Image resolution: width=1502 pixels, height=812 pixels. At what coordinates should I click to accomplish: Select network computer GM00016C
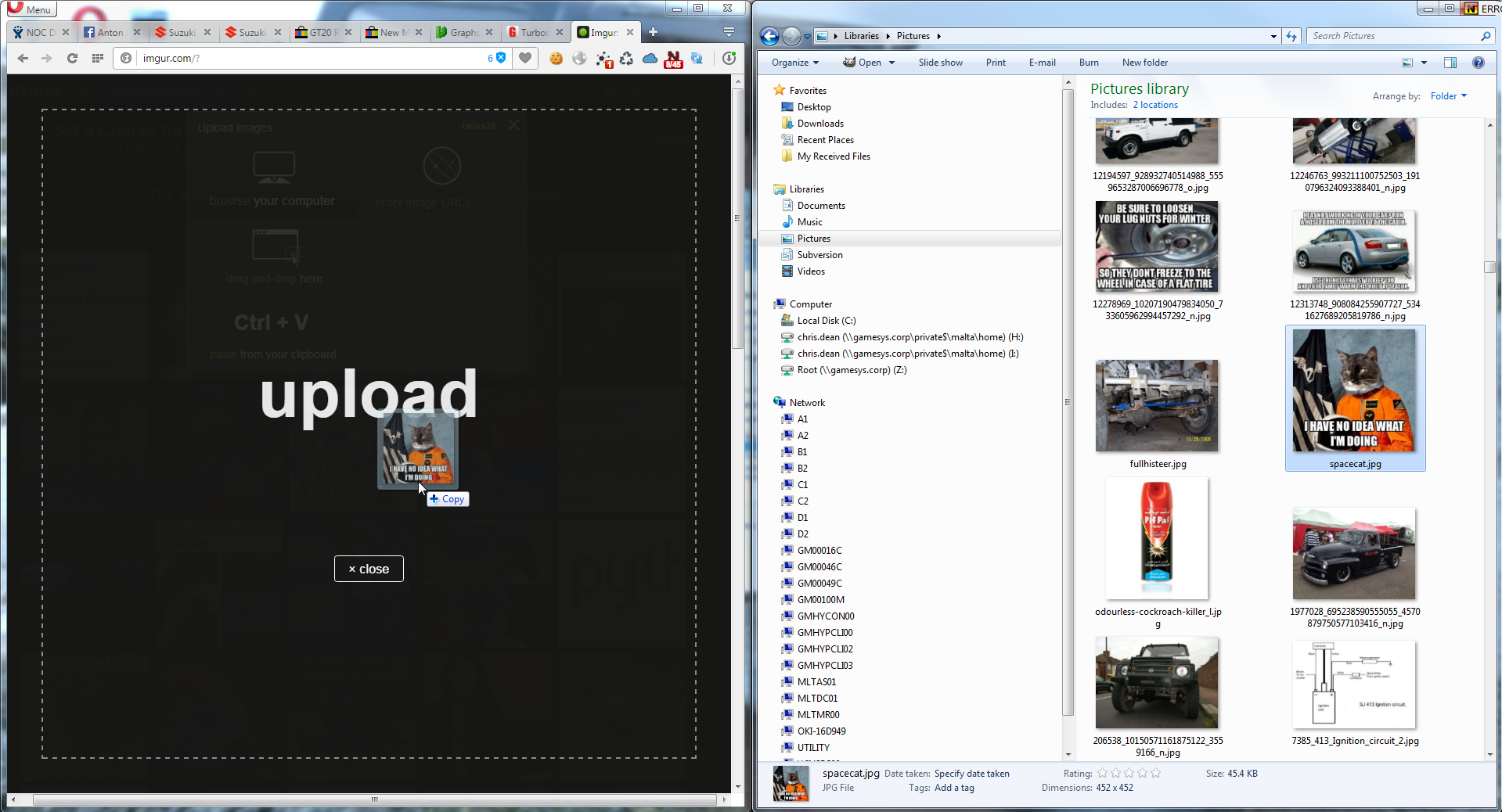click(819, 551)
